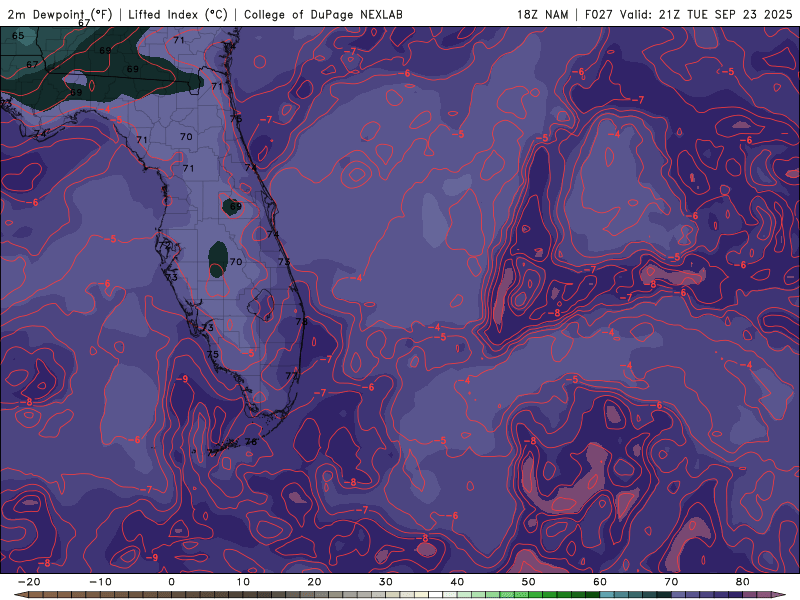Viewport: 800px width, 600px height.
Task: Click the "F027 Valid: 21Z TUE SEP 23 2025" text
Action: click(x=688, y=14)
